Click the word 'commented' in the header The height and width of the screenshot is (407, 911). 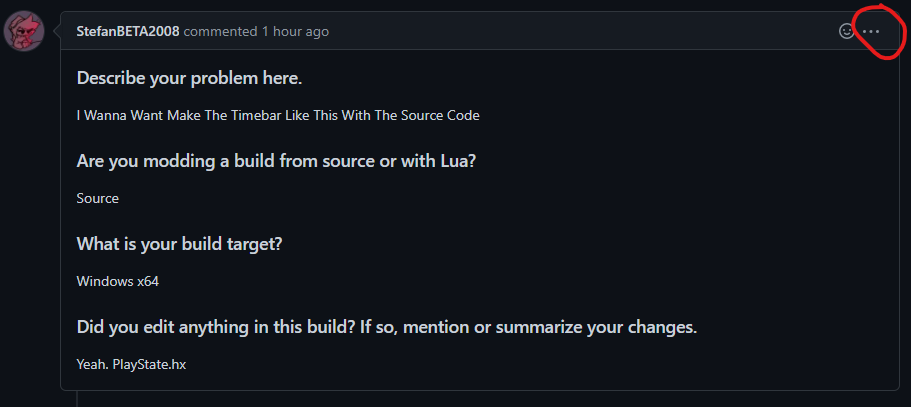click(x=220, y=31)
